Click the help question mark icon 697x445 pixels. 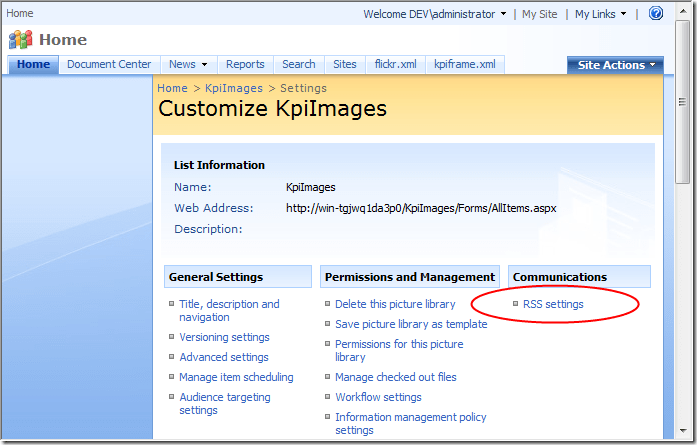click(x=656, y=14)
